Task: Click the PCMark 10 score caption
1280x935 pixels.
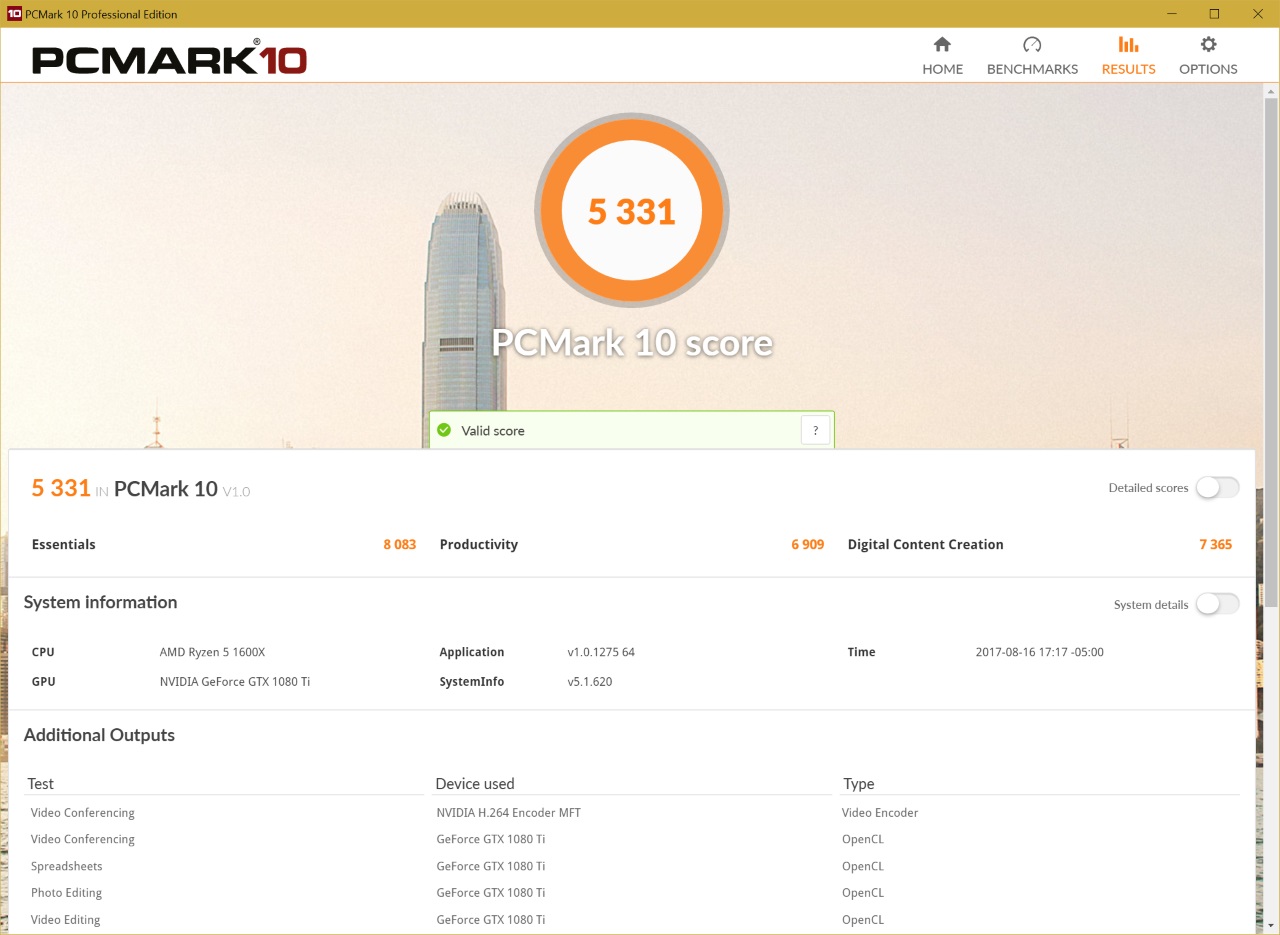Action: (x=632, y=343)
